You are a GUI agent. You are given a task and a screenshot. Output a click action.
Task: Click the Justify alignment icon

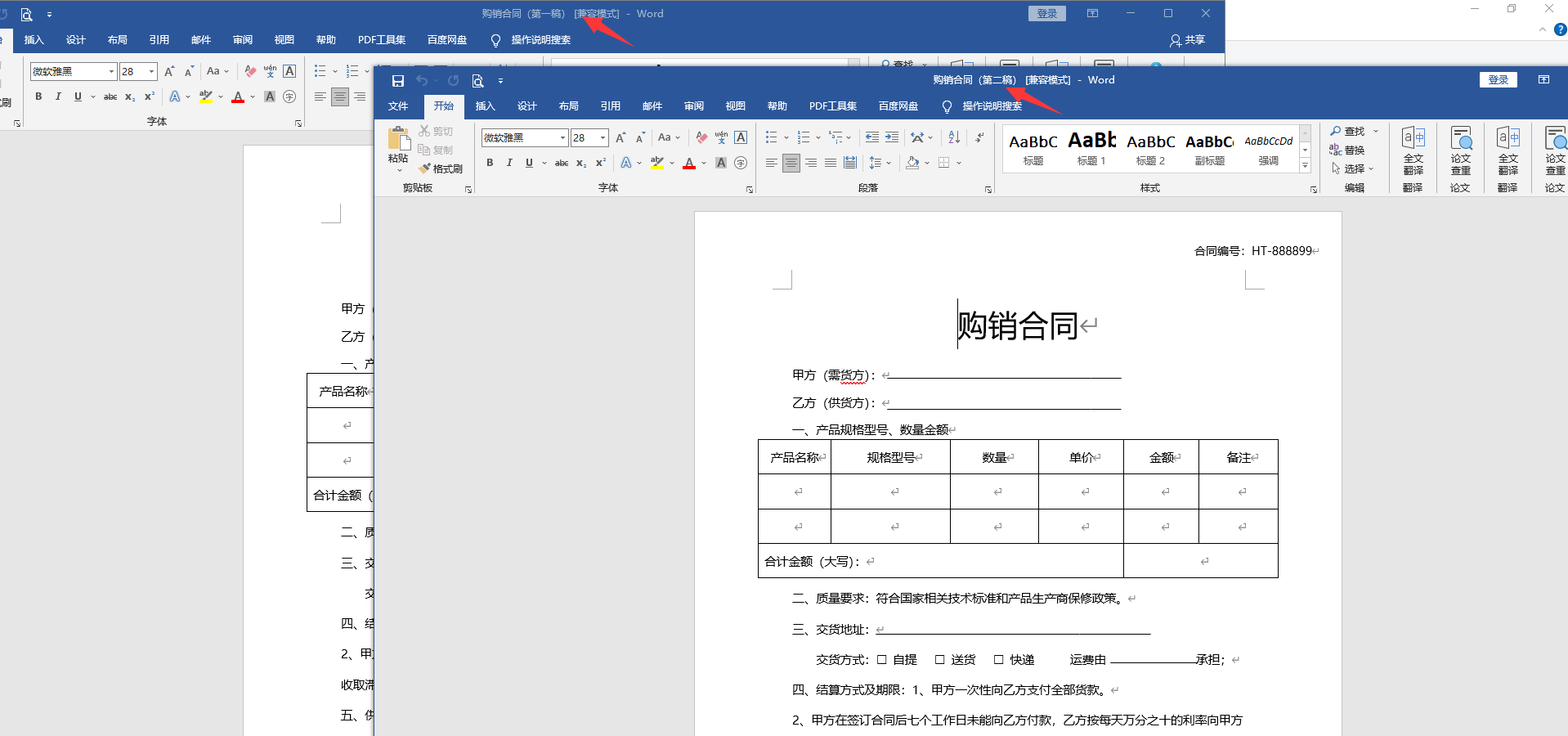[x=831, y=163]
